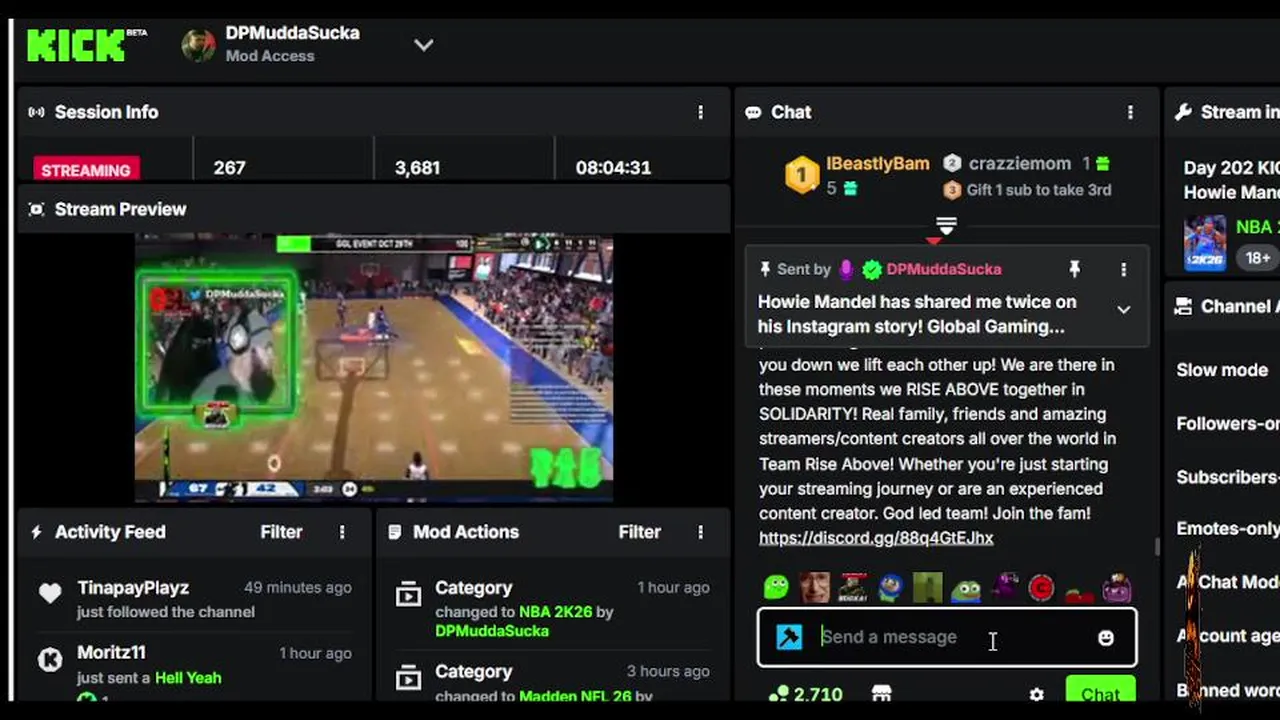Screen dimensions: 1280x720
Task: Click the Stream Preview capture icon
Action: pos(37,209)
